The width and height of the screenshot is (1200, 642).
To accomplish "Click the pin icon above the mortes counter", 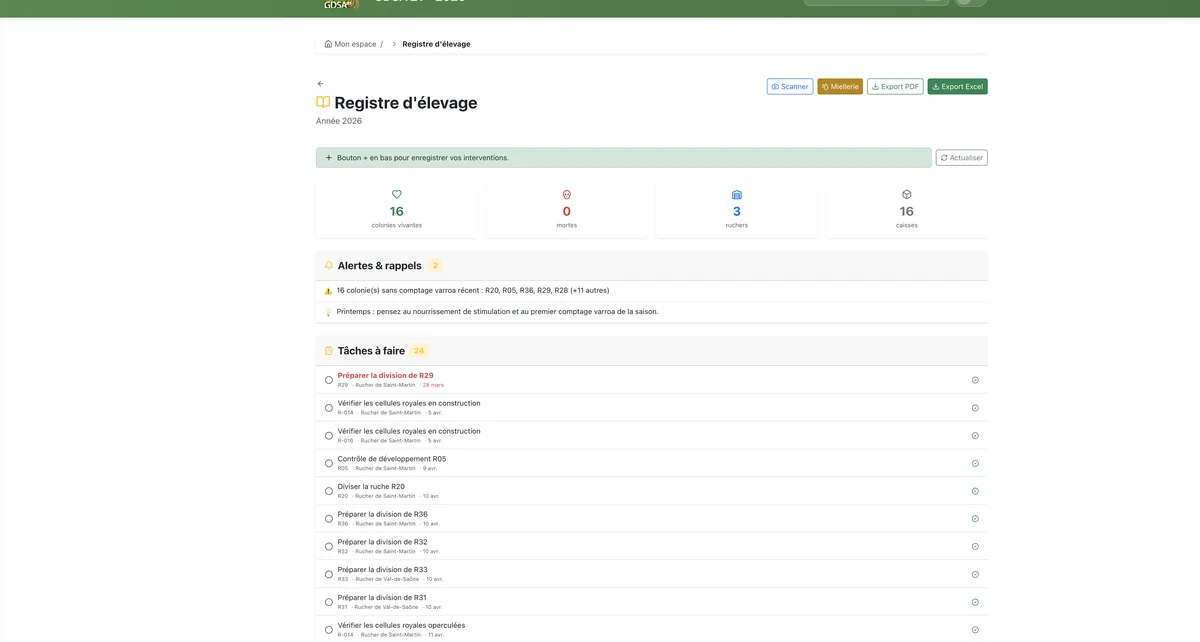I will 566,194.
